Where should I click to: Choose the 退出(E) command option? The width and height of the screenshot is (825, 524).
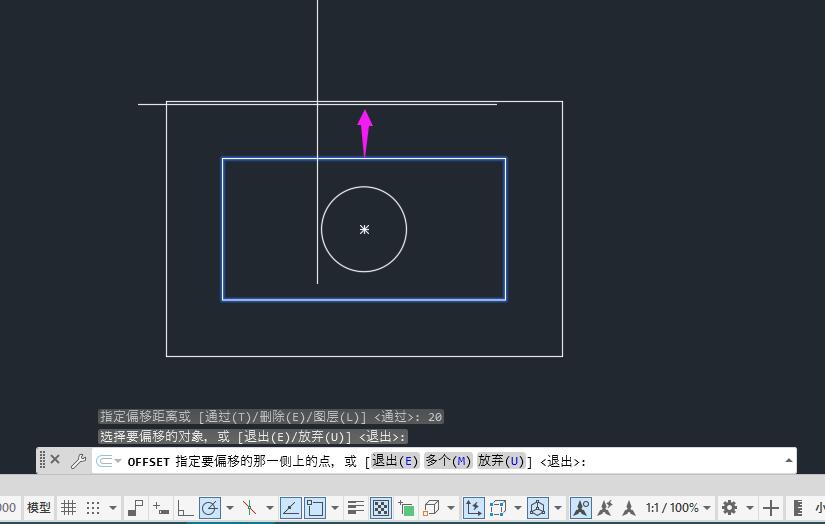click(x=395, y=461)
